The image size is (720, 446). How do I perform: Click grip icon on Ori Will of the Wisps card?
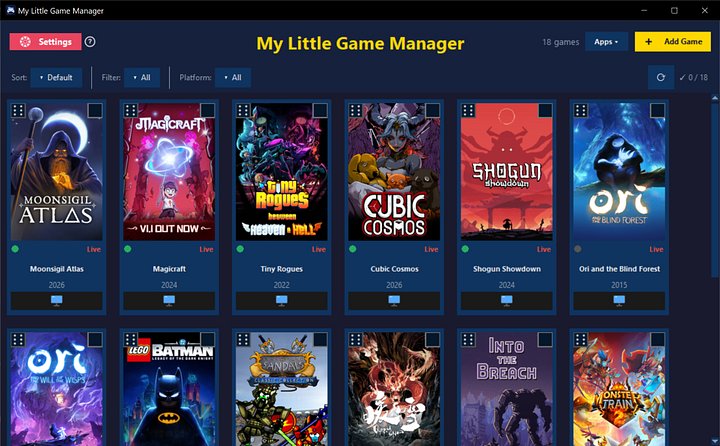tap(18, 340)
